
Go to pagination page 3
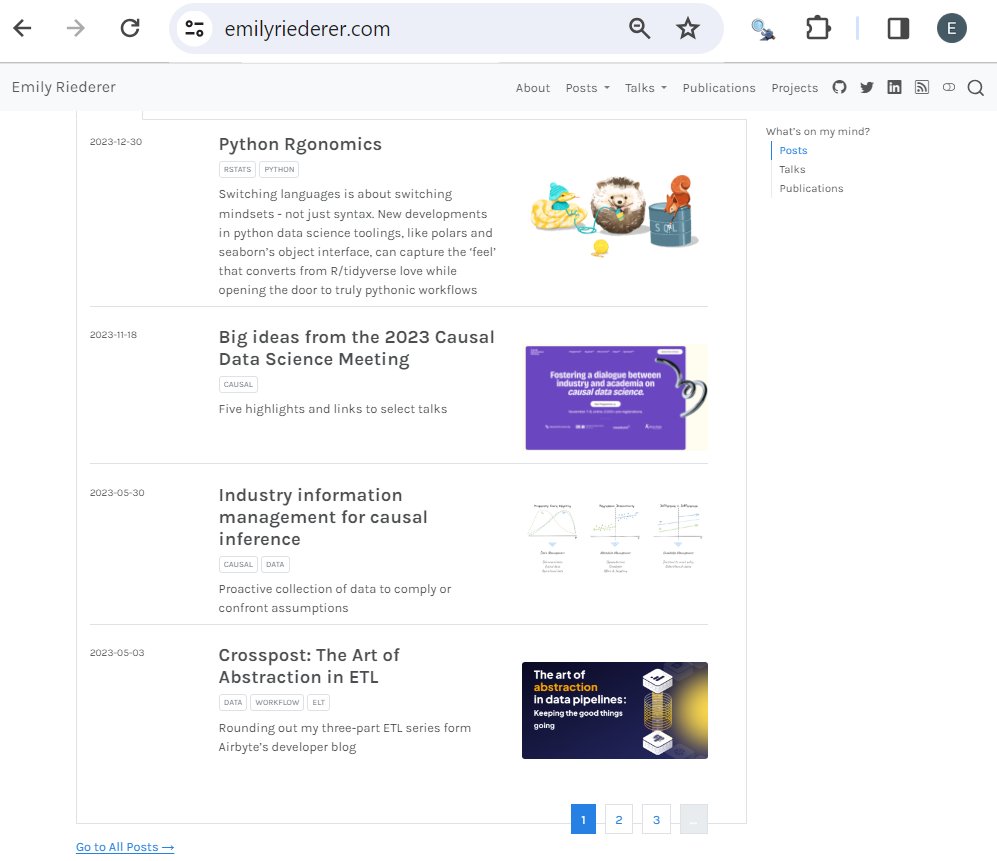[656, 819]
